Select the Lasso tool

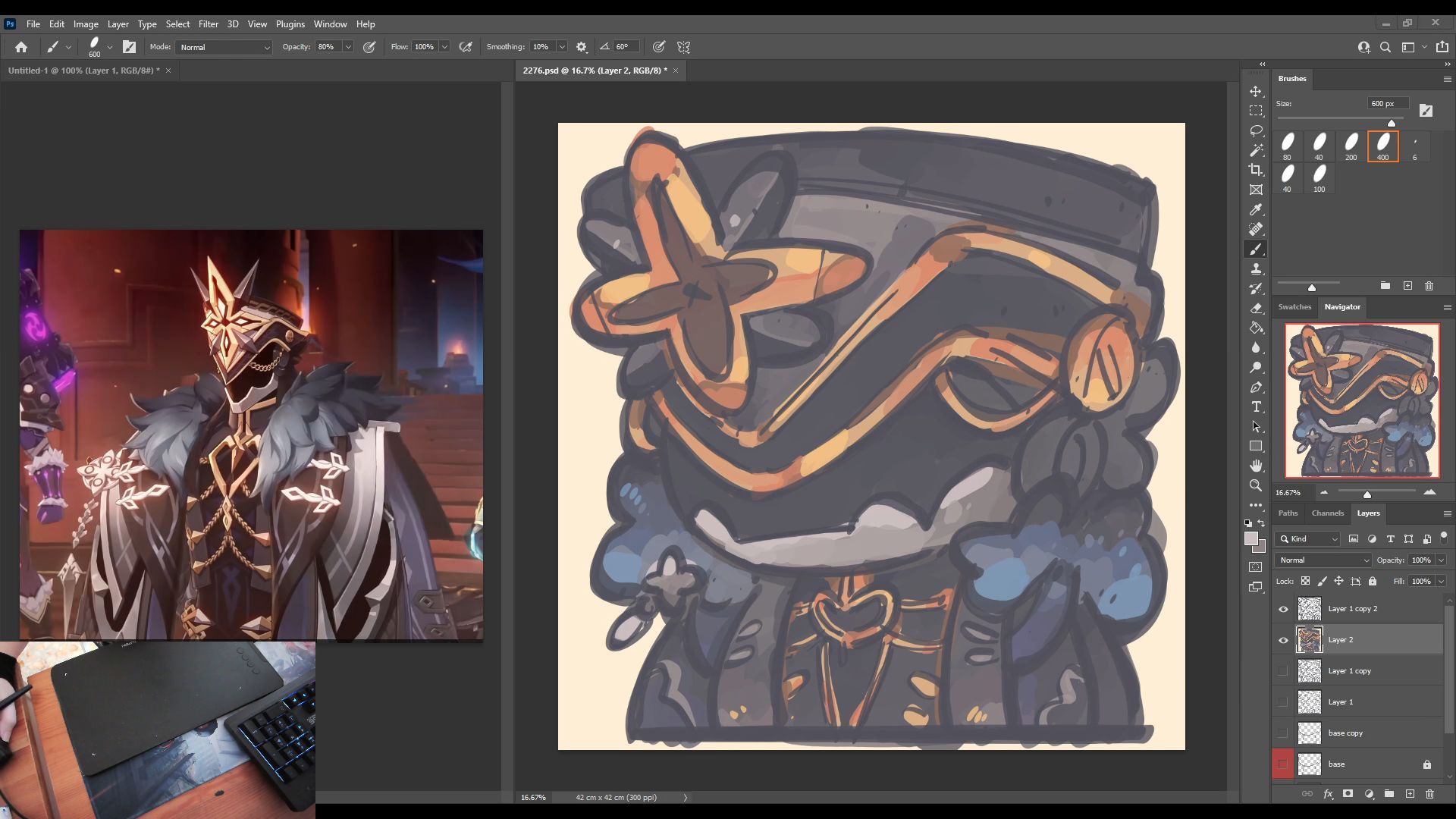pos(1256,130)
